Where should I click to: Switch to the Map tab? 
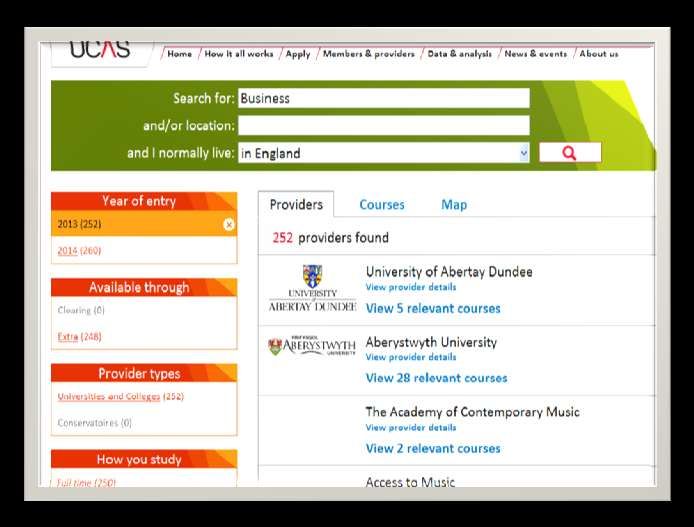click(454, 205)
